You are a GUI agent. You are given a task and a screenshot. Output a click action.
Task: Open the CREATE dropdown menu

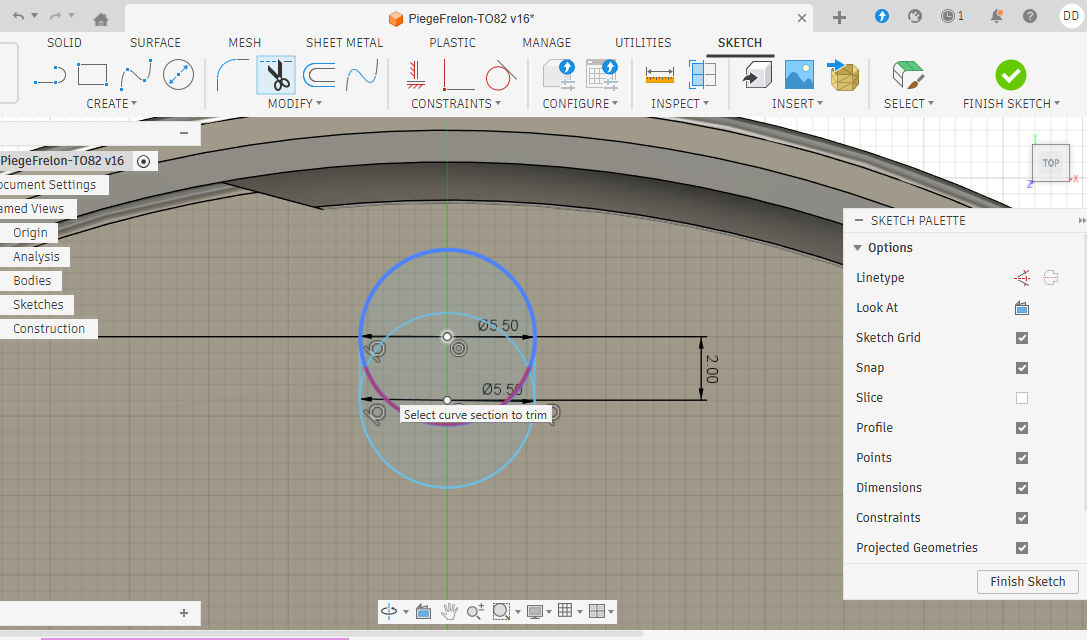pos(111,104)
